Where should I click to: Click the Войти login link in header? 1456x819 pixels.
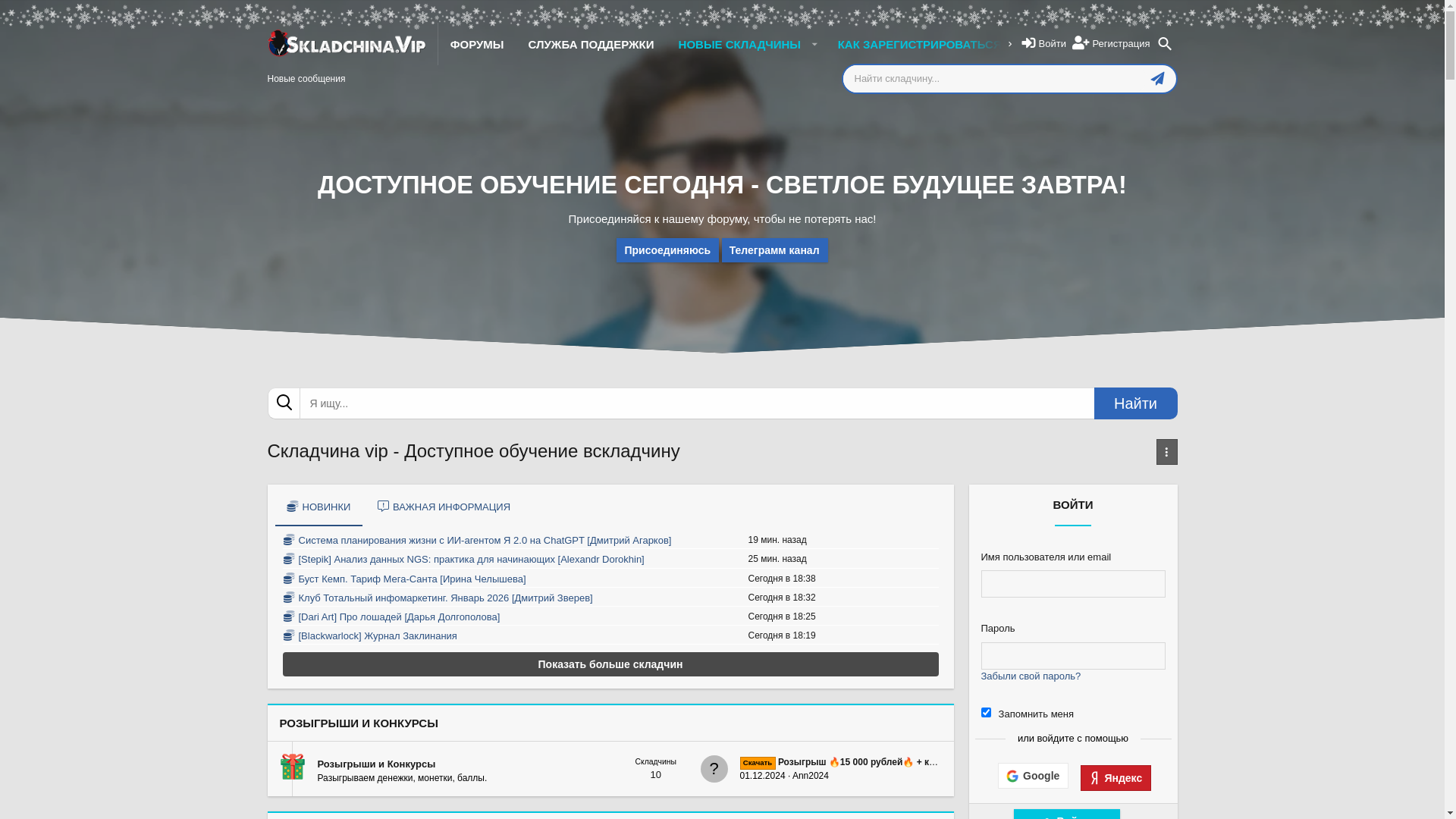1043,44
